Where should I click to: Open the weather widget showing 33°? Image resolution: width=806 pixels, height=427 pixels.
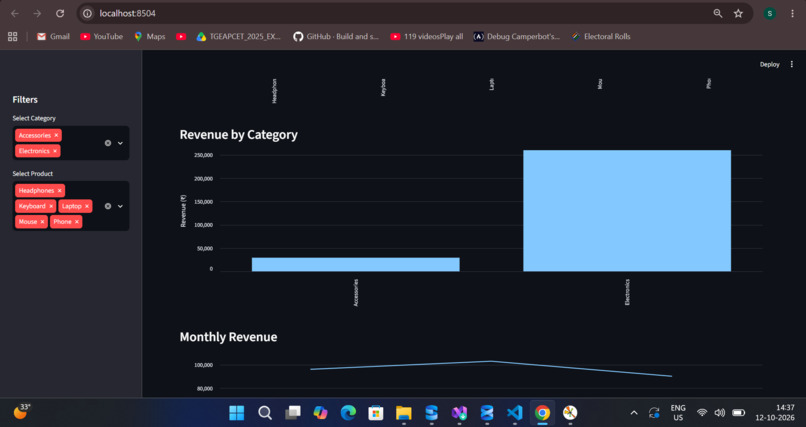coord(22,412)
